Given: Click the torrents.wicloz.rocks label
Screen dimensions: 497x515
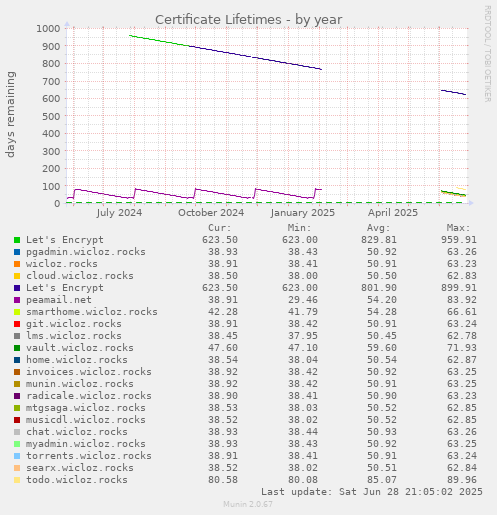Looking at the screenshot, I should click(x=89, y=456).
